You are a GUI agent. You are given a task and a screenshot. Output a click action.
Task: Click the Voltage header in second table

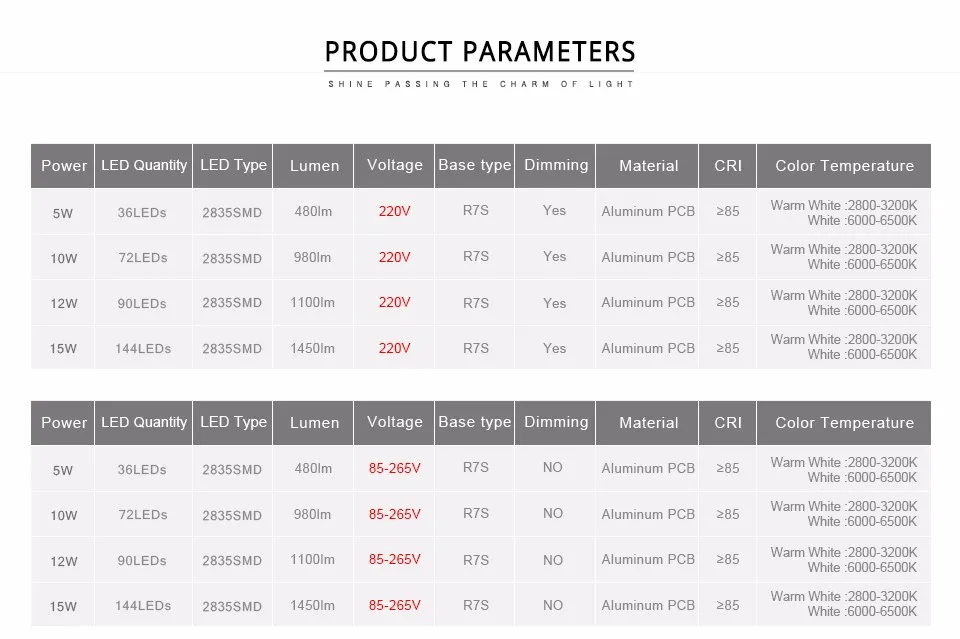click(x=394, y=422)
